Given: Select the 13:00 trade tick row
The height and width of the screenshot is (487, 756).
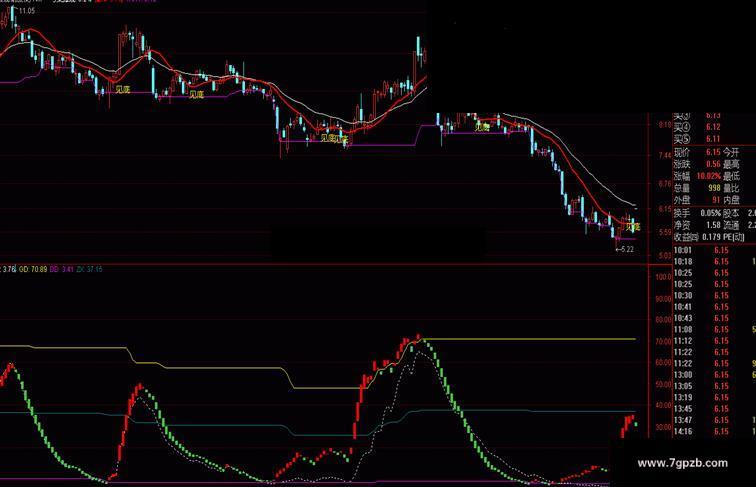Looking at the screenshot, I should click(x=715, y=375).
